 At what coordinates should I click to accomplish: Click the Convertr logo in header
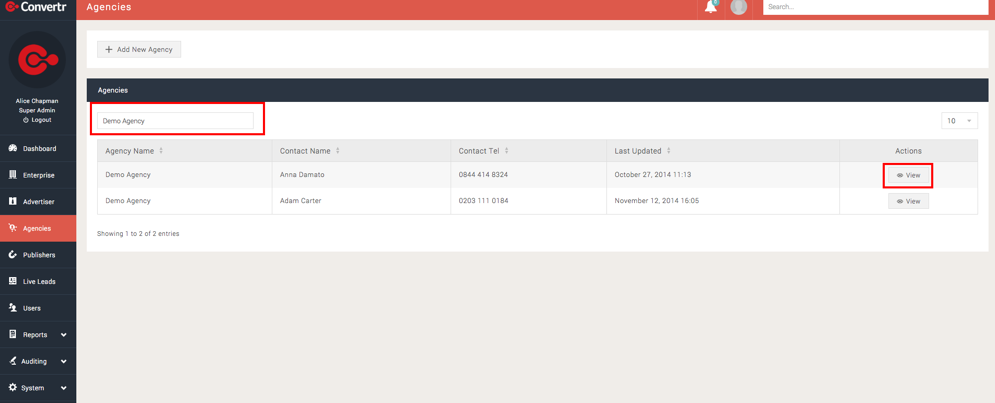point(36,7)
